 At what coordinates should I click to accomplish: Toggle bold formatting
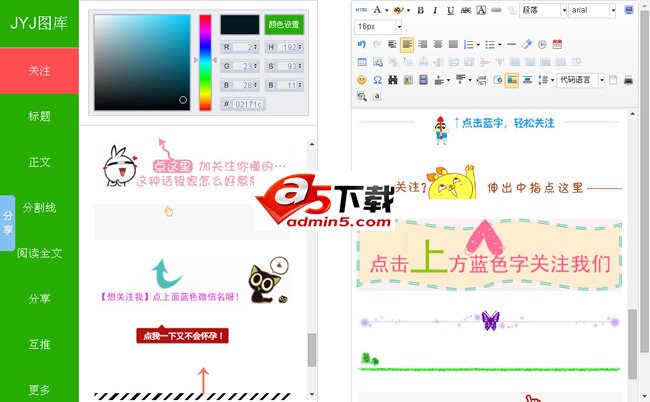(x=420, y=10)
